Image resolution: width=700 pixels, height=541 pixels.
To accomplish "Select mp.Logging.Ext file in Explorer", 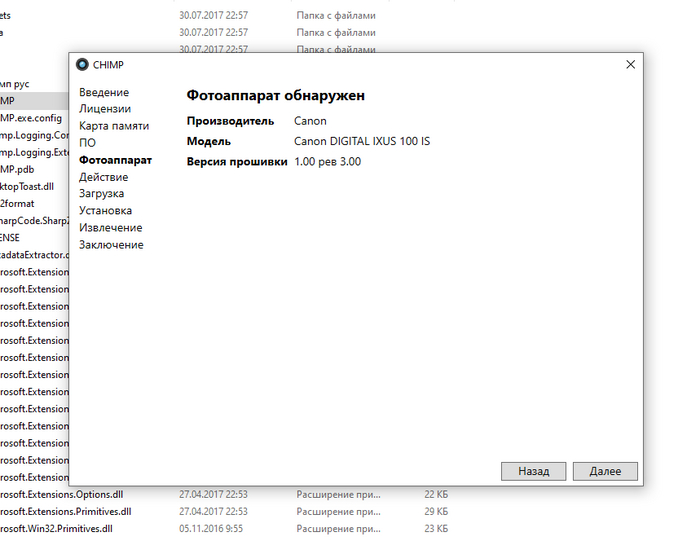I will coord(34,152).
